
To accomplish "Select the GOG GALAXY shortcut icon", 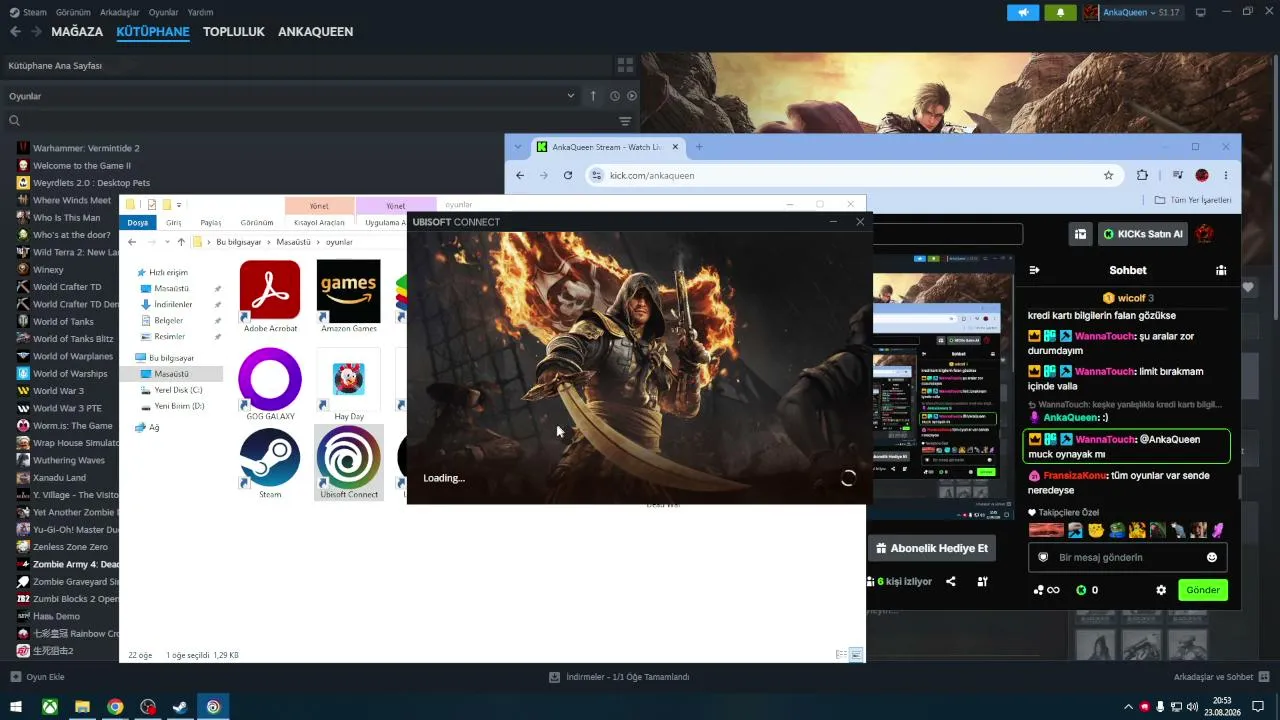I will (270, 378).
